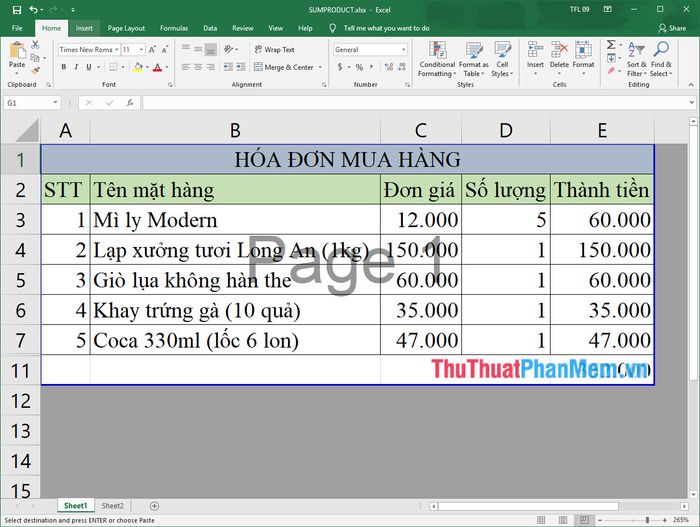Switch to the Page Layout tab
700x527 pixels.
tap(126, 28)
